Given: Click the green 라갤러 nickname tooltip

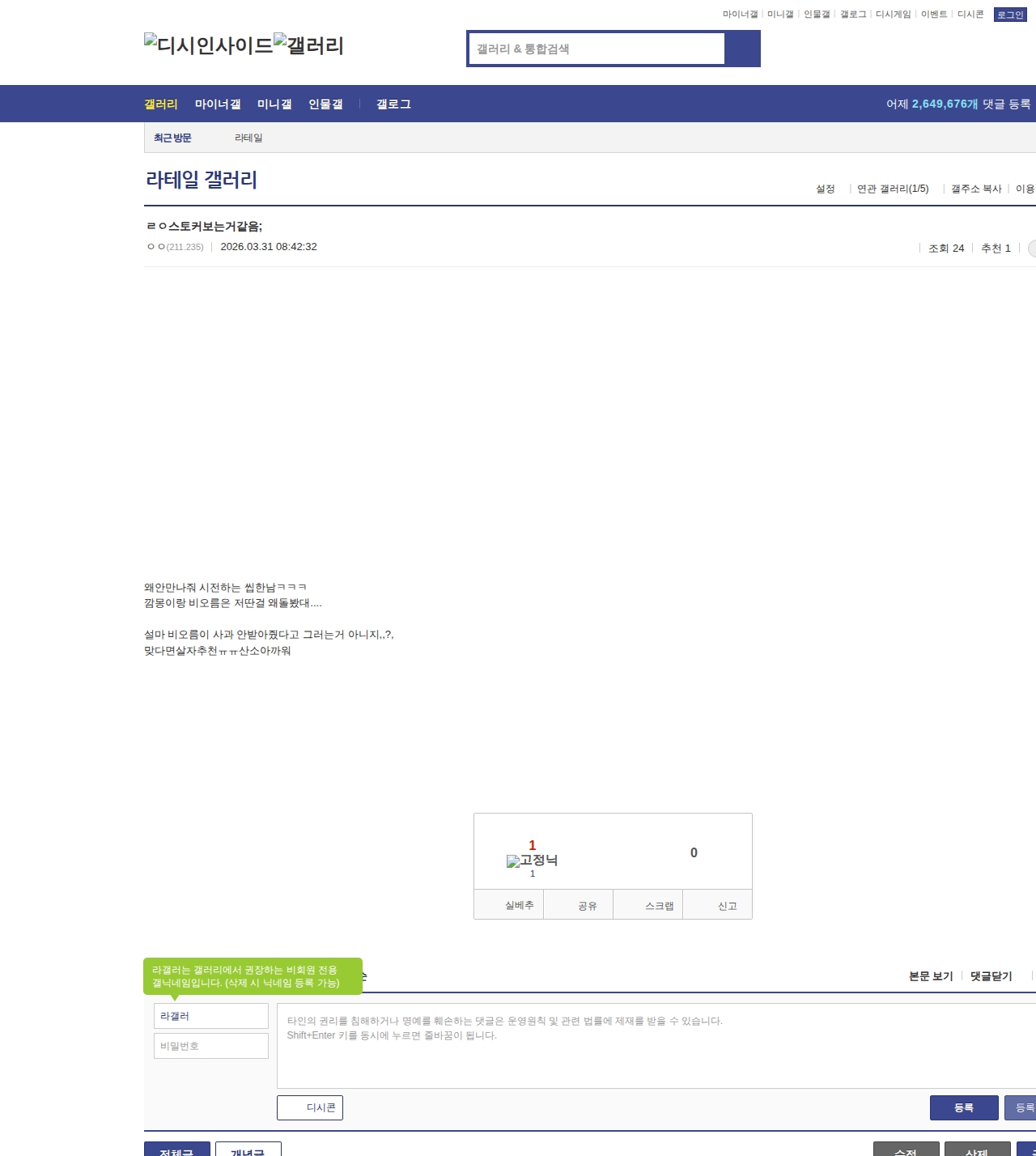Looking at the screenshot, I should pyautogui.click(x=253, y=976).
